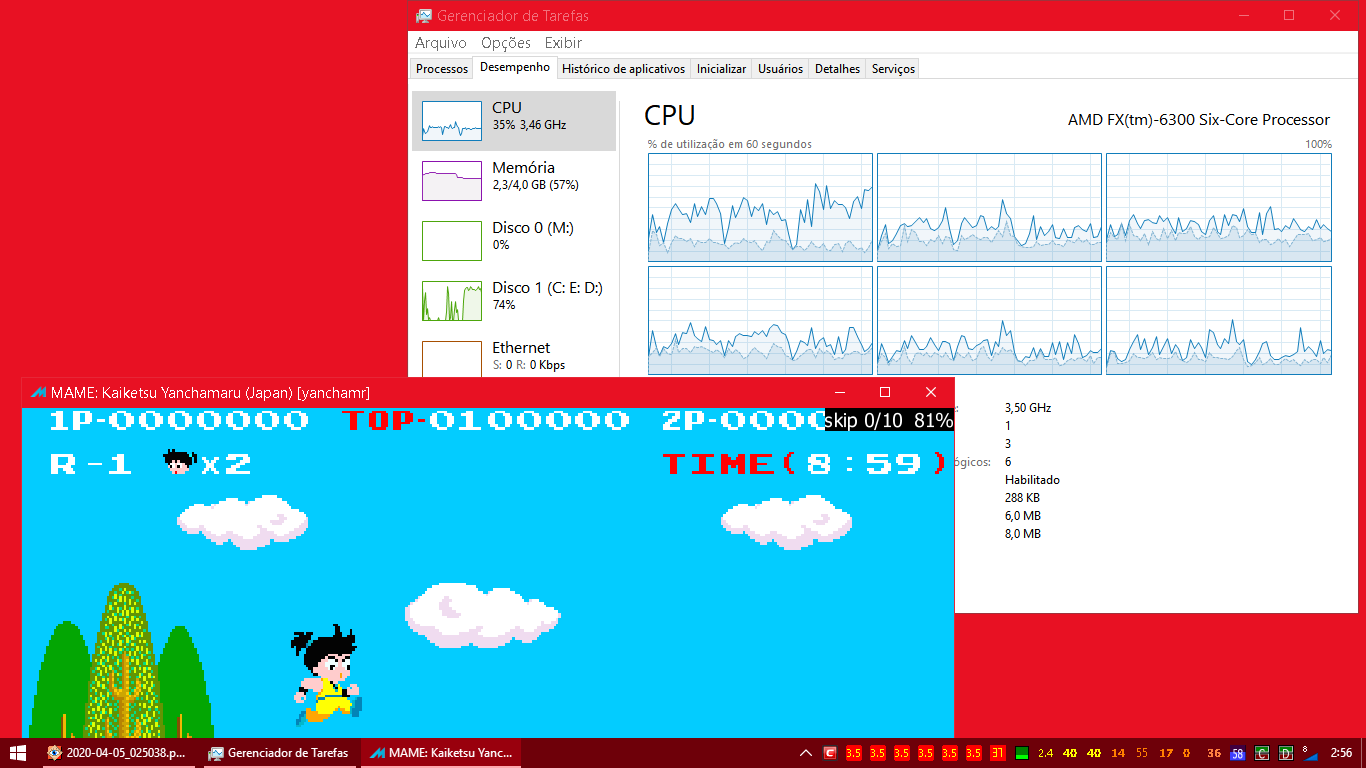Open the Detalhes tab
The width and height of the screenshot is (1366, 768).
(x=837, y=69)
